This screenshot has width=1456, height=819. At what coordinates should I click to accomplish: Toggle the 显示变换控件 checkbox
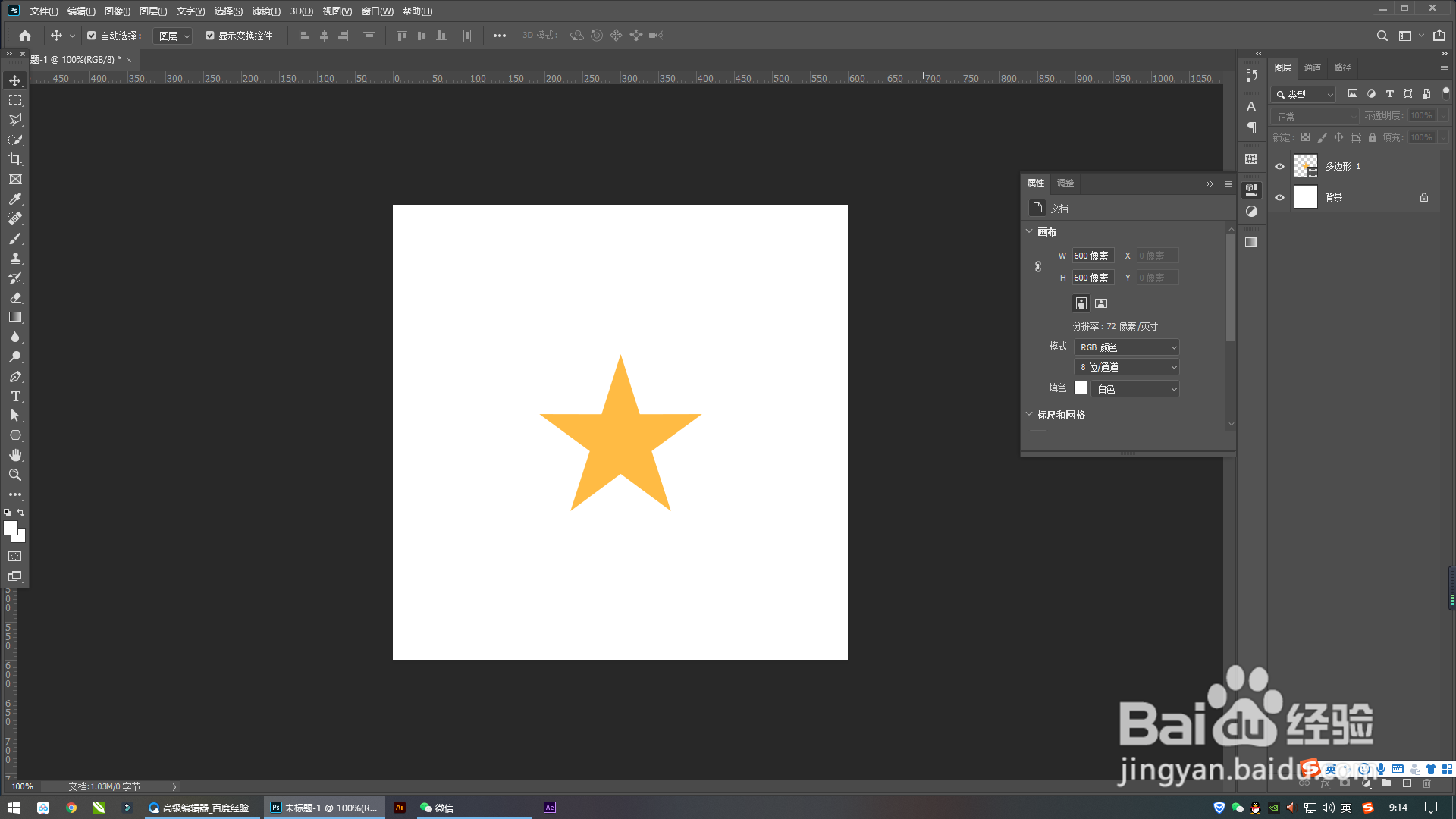click(x=210, y=36)
